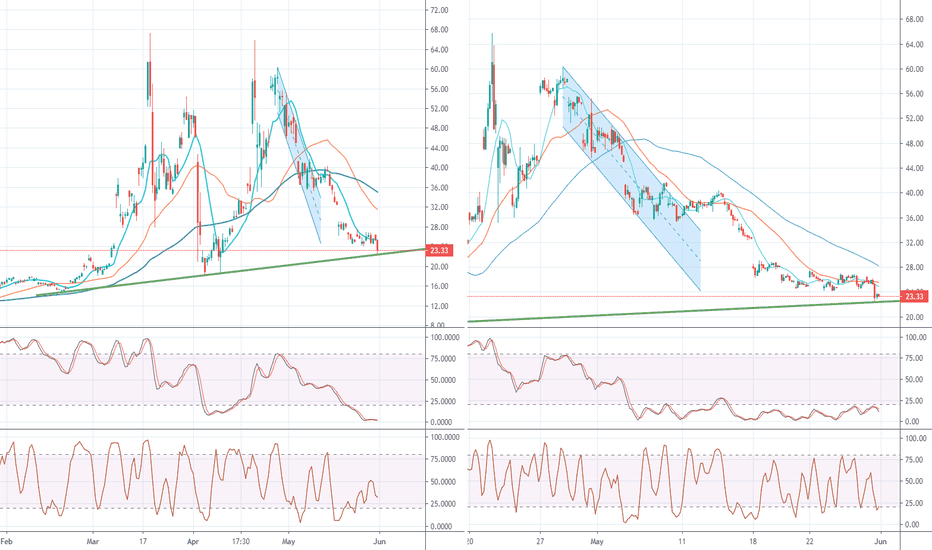The width and height of the screenshot is (932, 550).
Task: Click the 60.00 level on left price axis
Action: 439,69
